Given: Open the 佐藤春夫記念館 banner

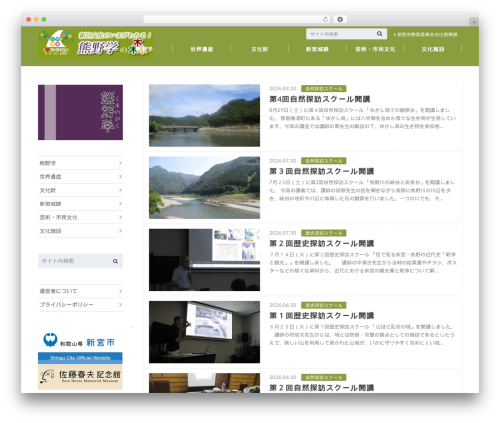Looking at the screenshot, I should click(x=80, y=377).
